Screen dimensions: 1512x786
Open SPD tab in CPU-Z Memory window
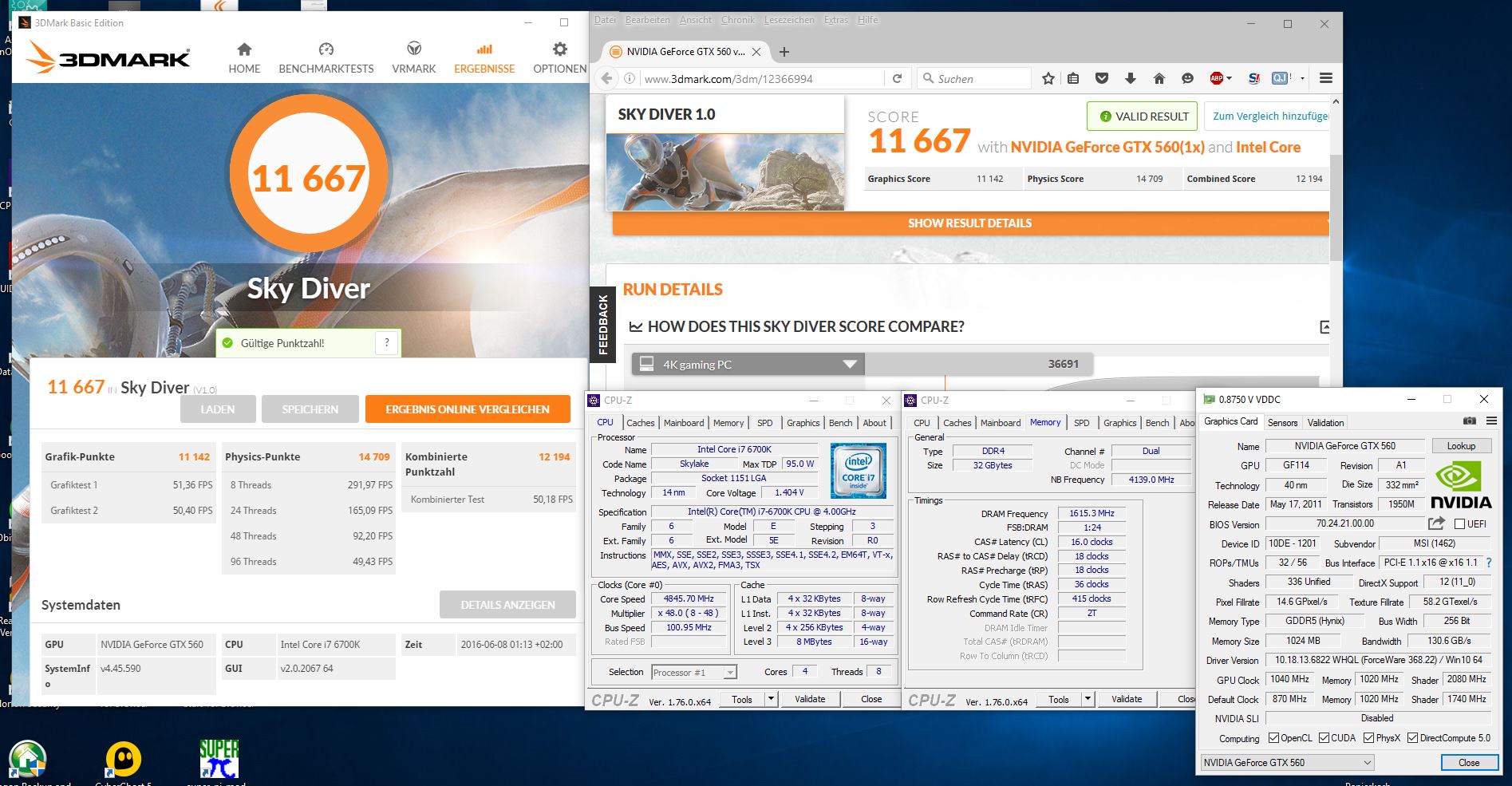click(x=1081, y=423)
